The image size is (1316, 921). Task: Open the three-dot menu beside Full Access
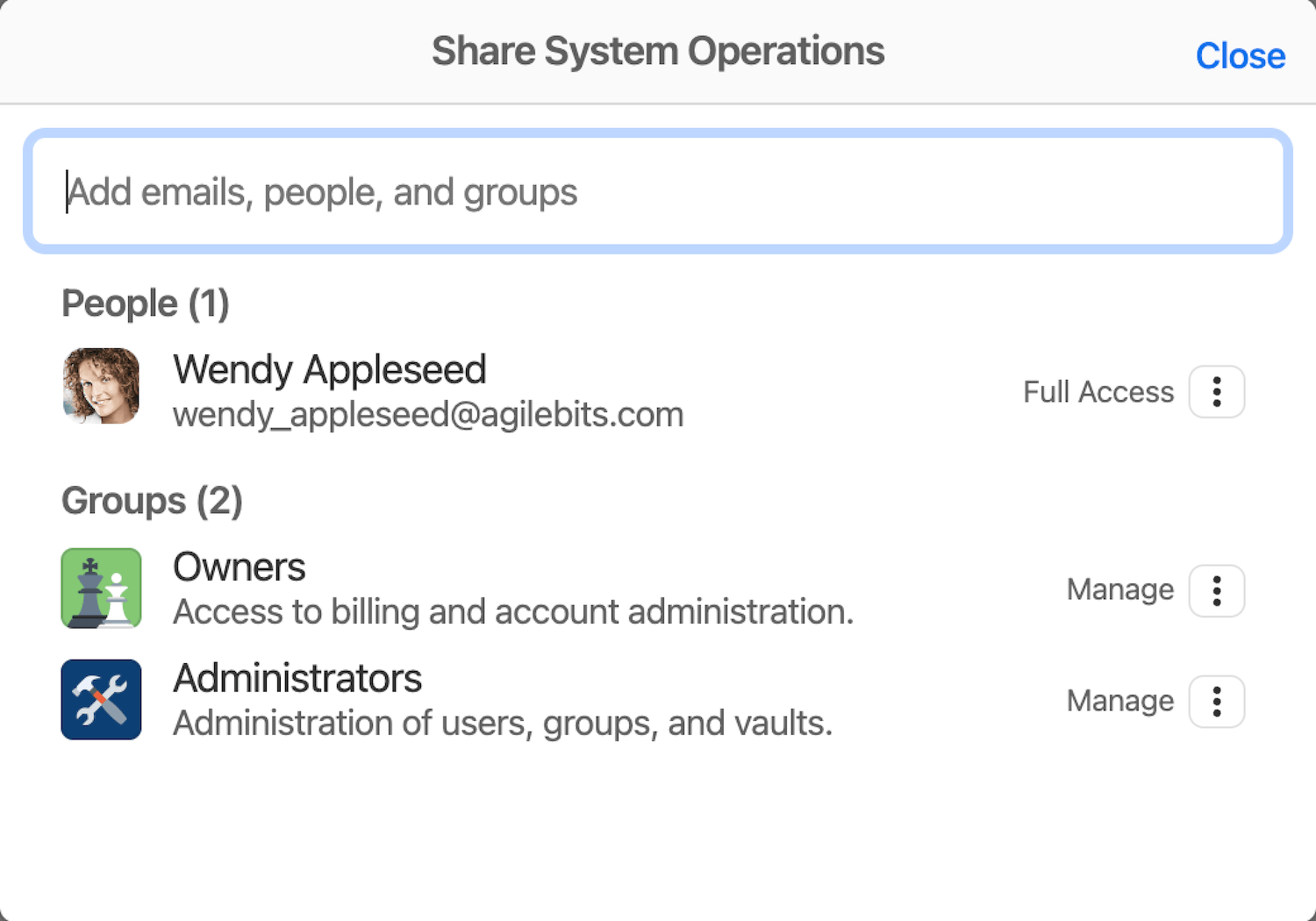tap(1216, 391)
